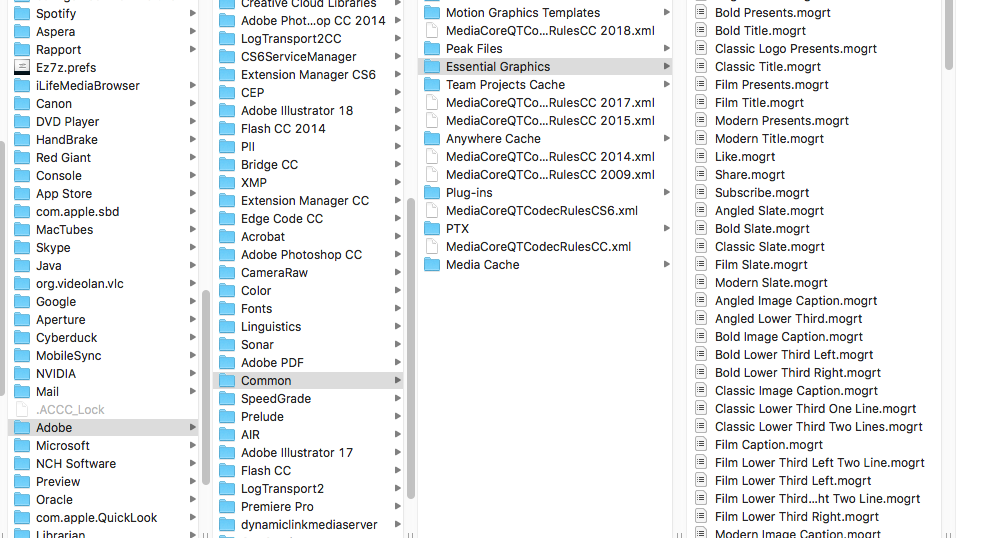Select the Angled Image Caption.mogrt file
Image resolution: width=984 pixels, height=538 pixels.
click(x=815, y=301)
